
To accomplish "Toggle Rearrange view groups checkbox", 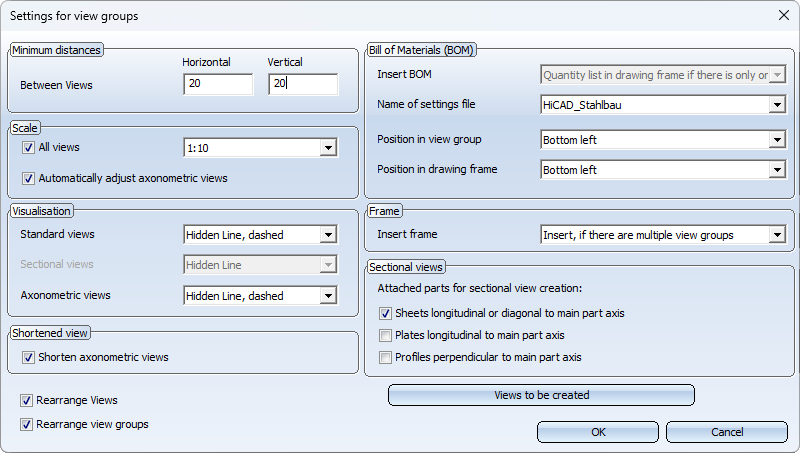I will (x=26, y=424).
